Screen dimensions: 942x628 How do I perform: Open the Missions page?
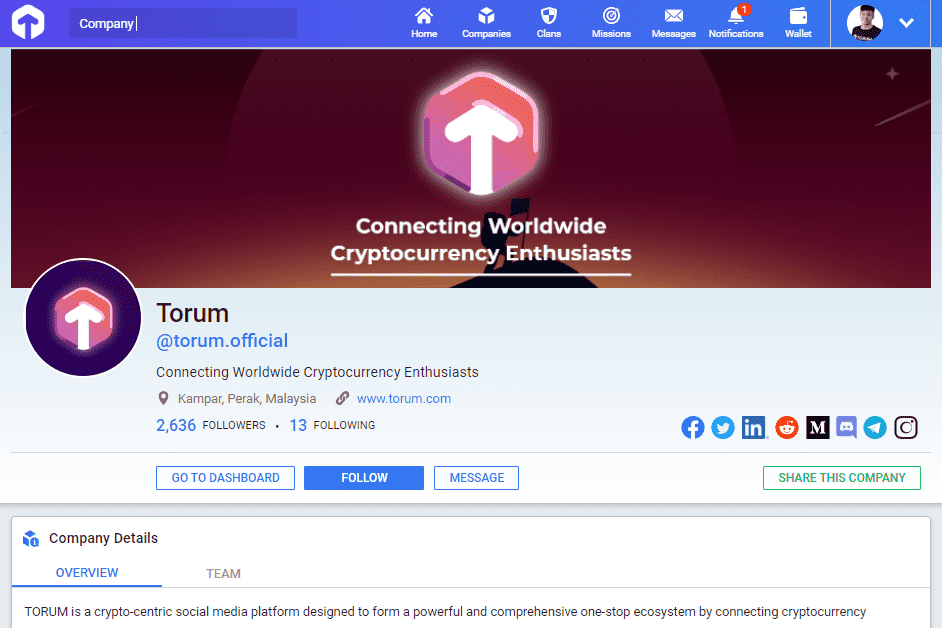pos(610,22)
